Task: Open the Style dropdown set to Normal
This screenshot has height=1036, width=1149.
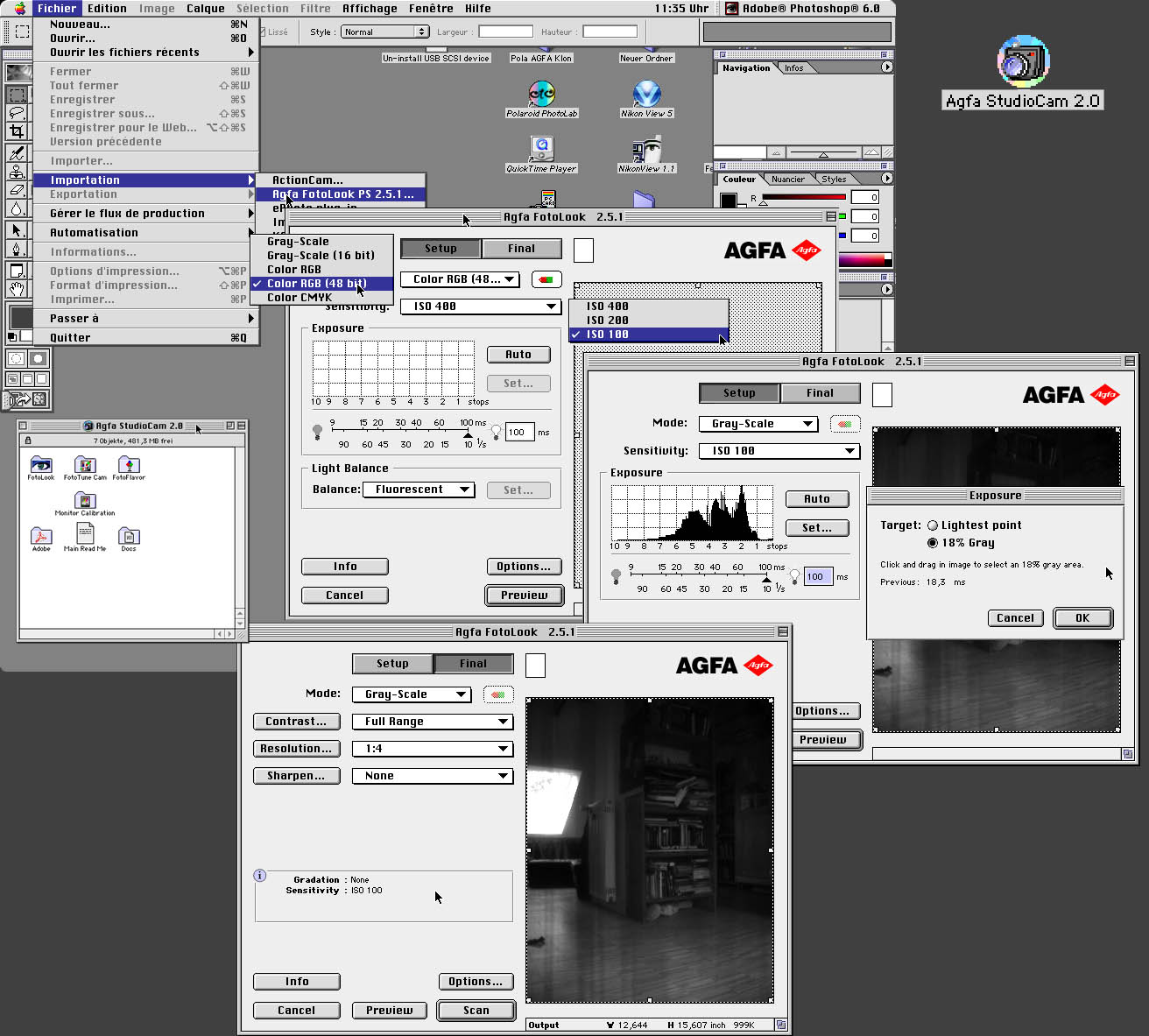Action: click(384, 32)
